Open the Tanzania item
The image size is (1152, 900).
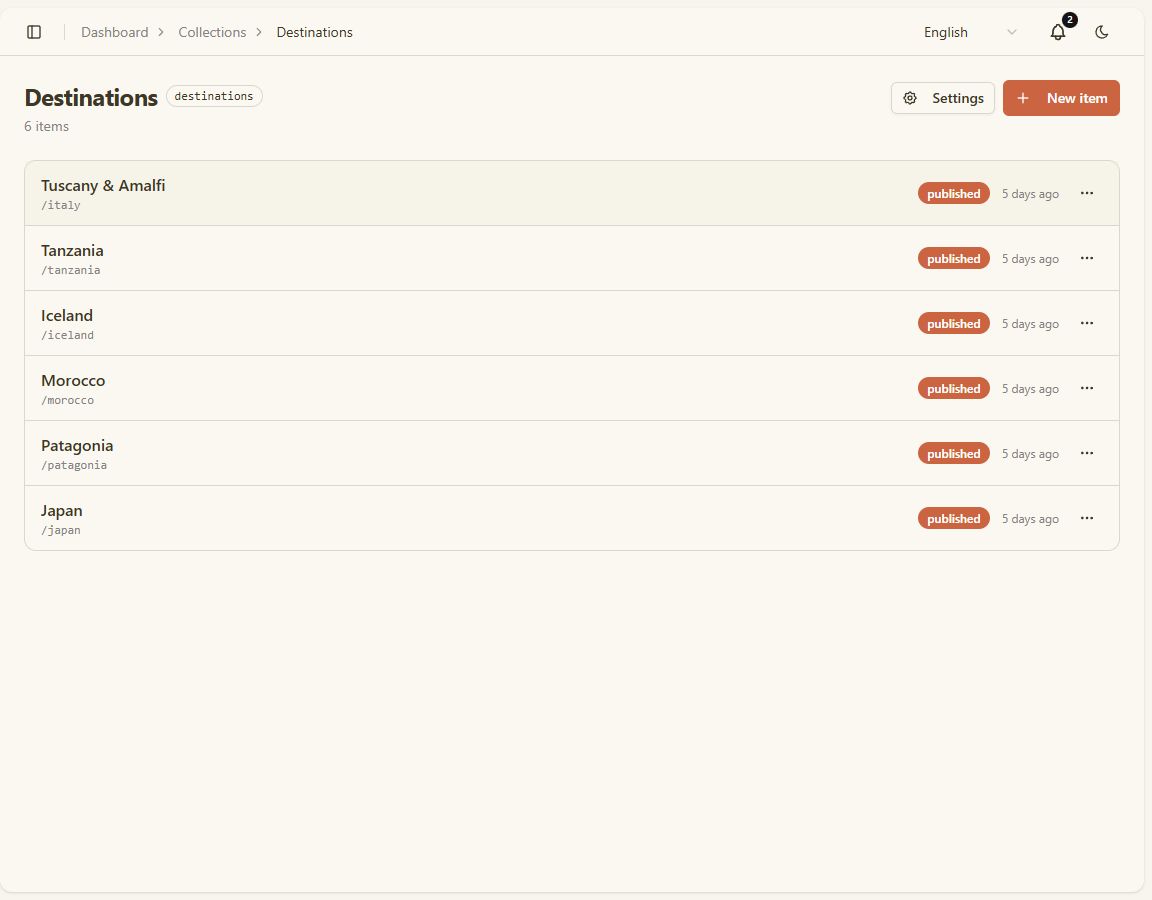click(x=572, y=259)
